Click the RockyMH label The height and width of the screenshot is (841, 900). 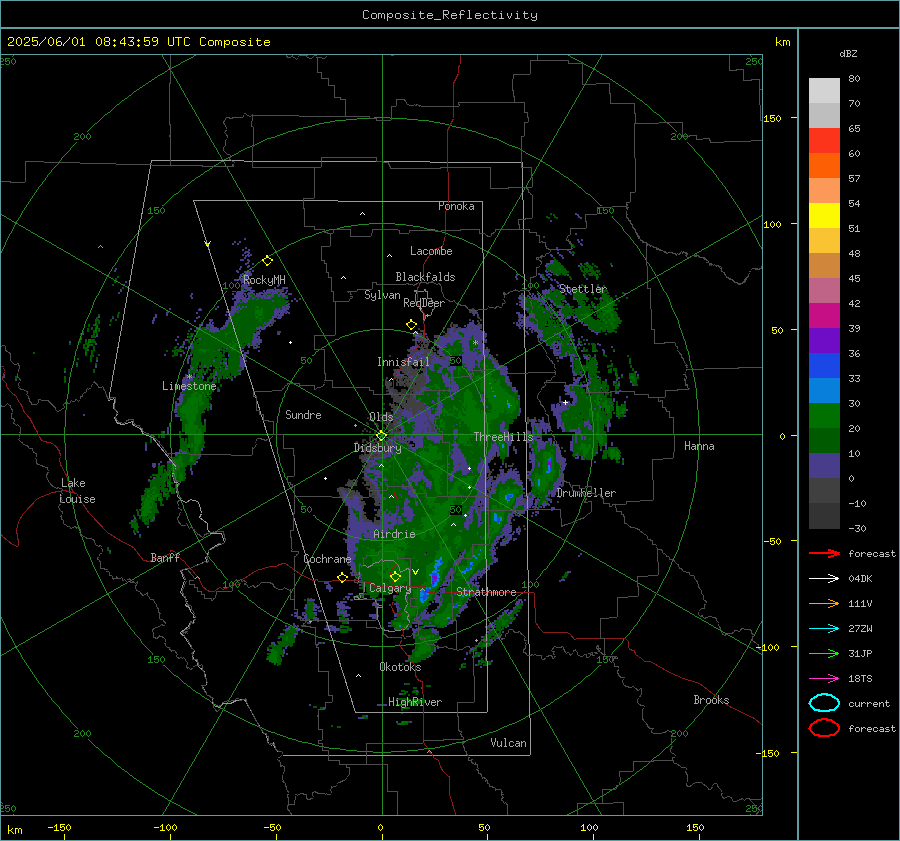(x=264, y=280)
